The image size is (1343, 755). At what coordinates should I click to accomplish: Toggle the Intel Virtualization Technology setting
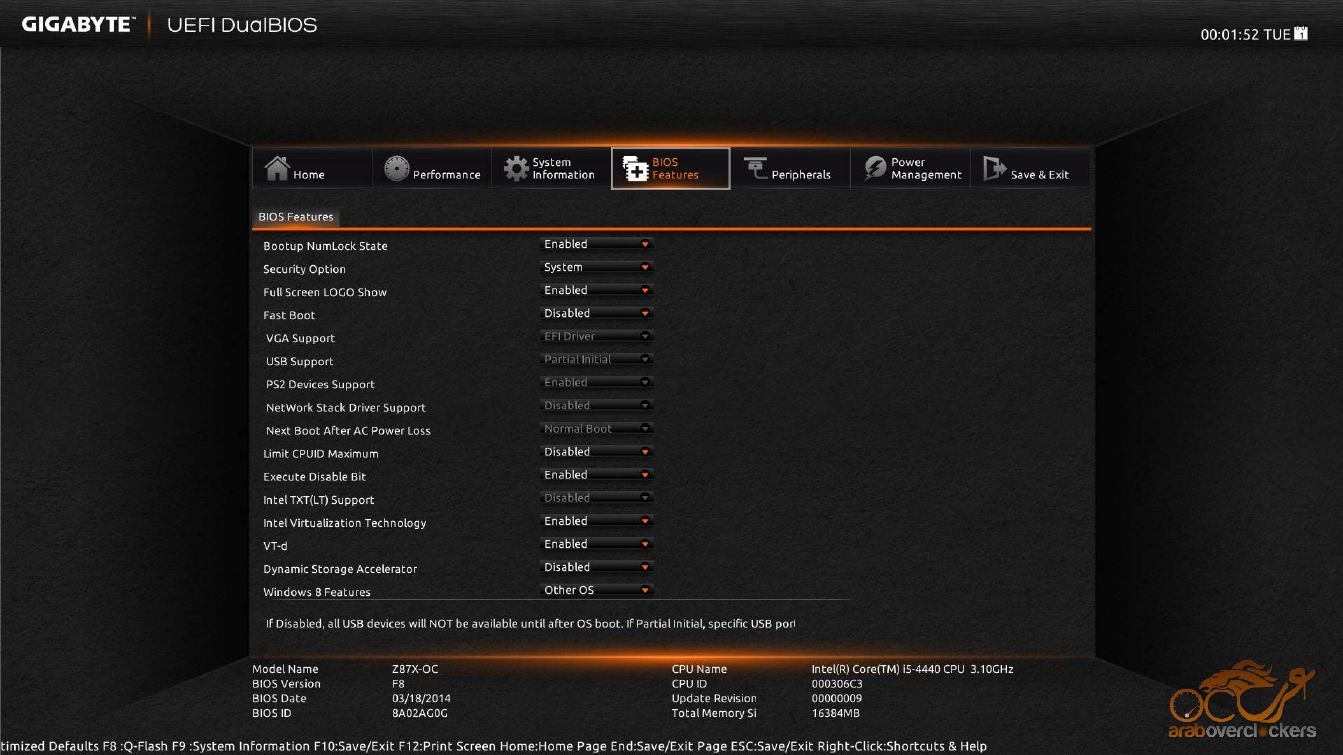click(597, 522)
